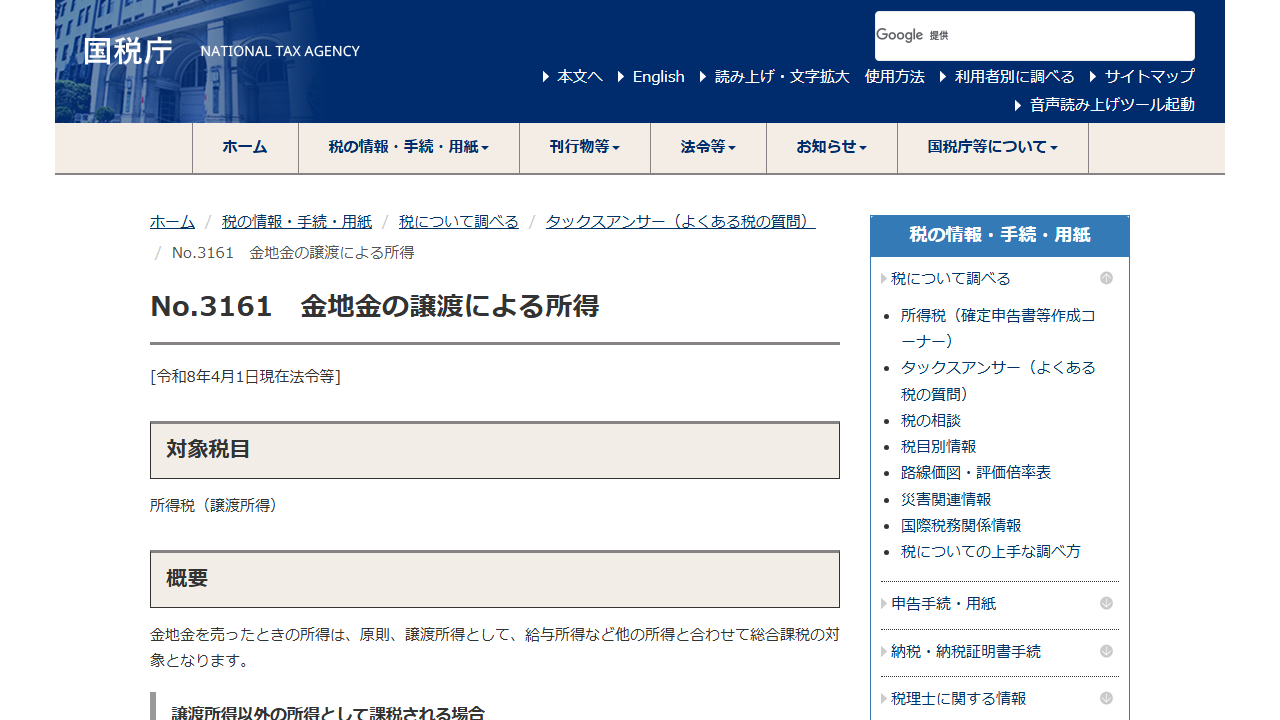Open the 刊行物等 dropdown menu
This screenshot has height=720, width=1280.
(585, 147)
